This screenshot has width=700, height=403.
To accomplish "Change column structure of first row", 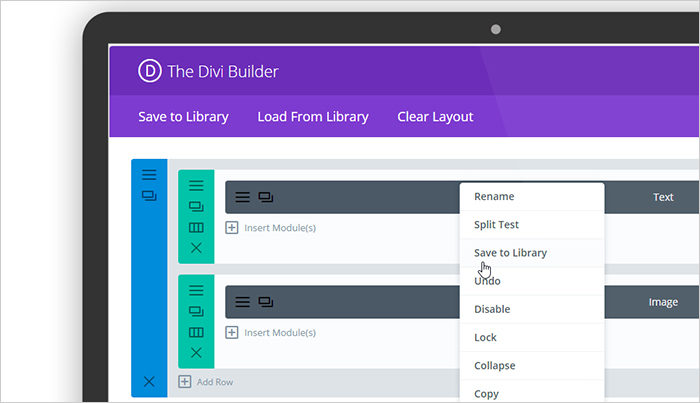I will 196,227.
